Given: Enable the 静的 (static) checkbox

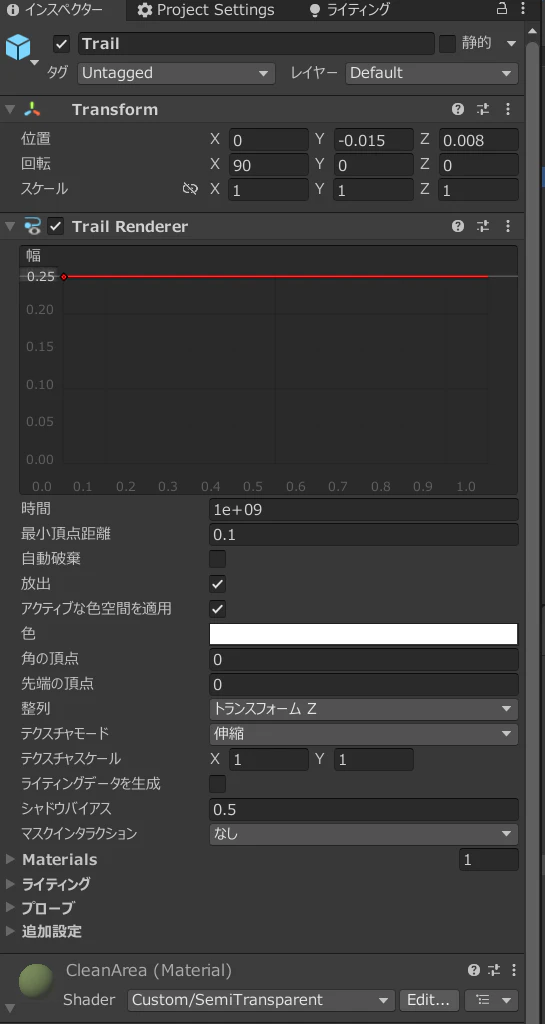Looking at the screenshot, I should (x=447, y=44).
